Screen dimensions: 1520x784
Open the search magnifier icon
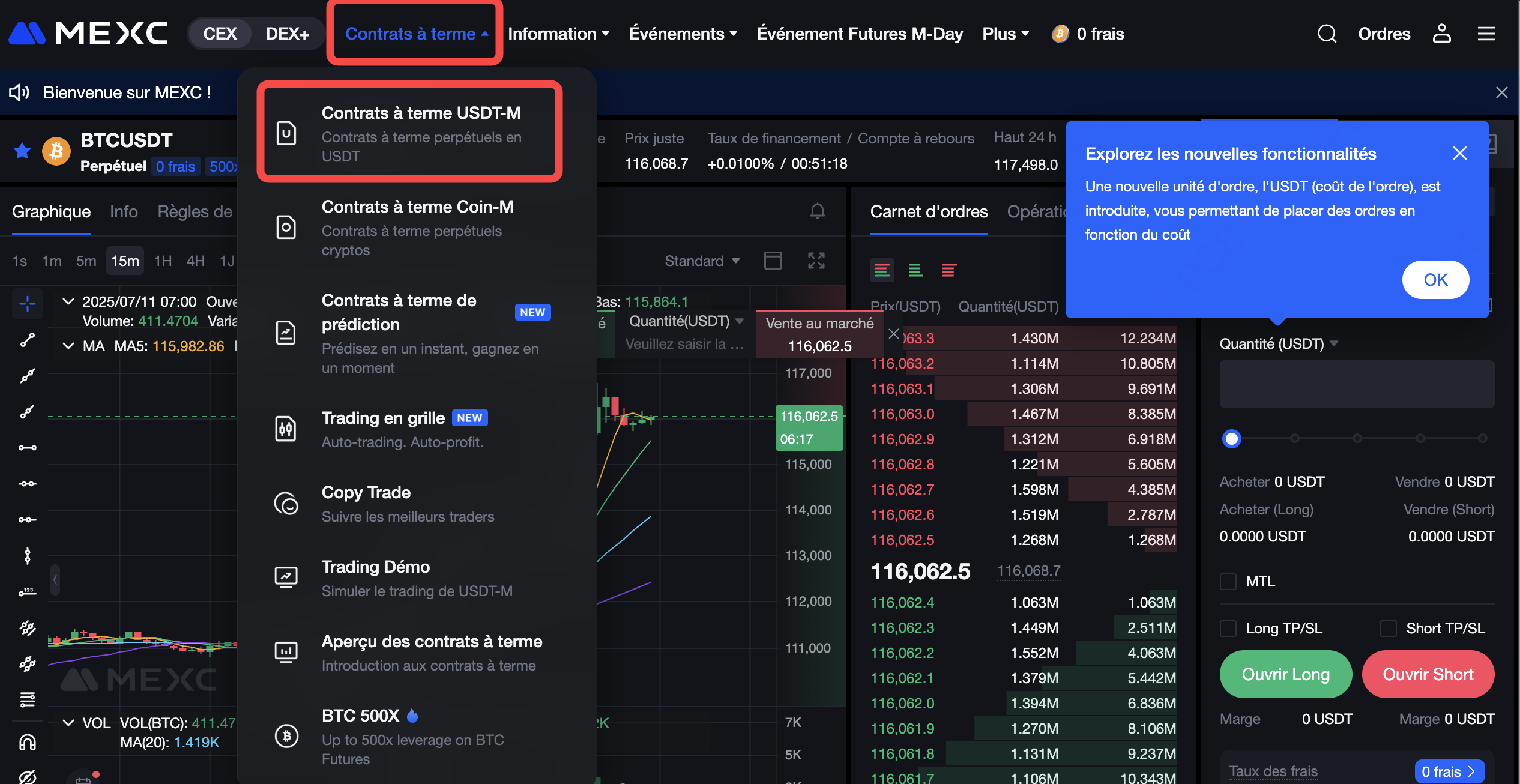(1327, 34)
